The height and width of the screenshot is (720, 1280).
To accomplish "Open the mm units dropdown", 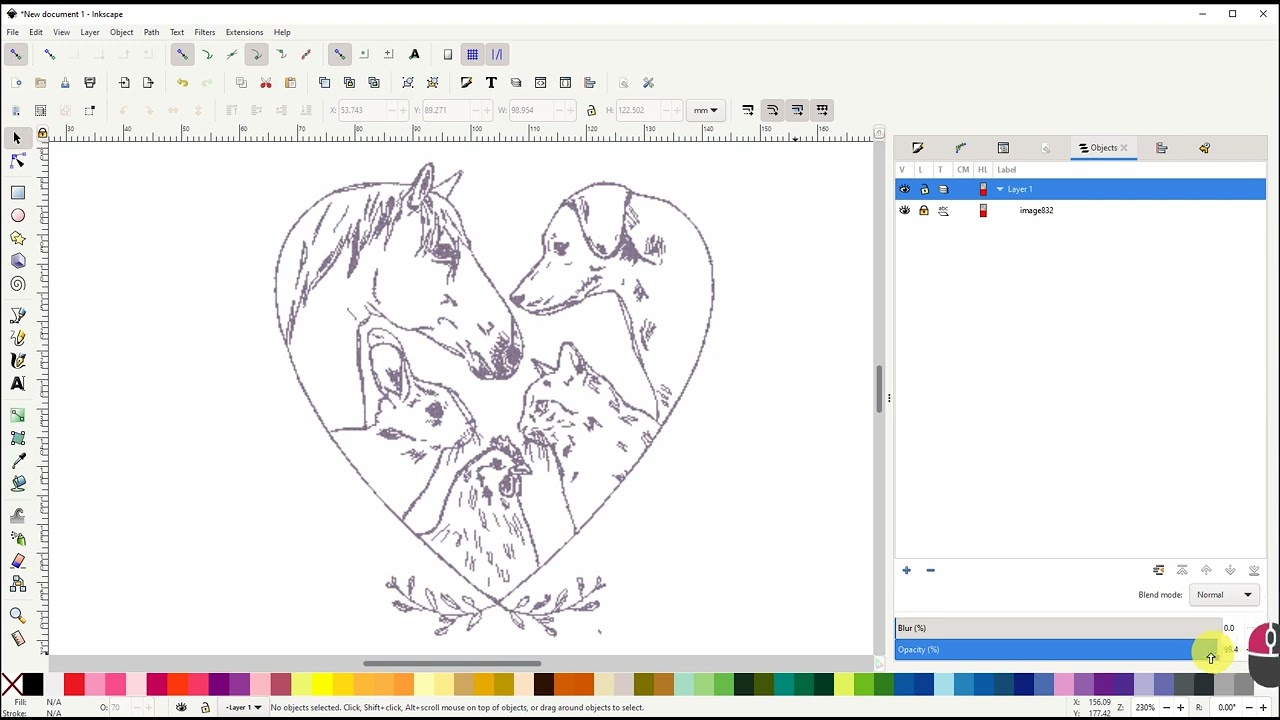I will pyautogui.click(x=706, y=110).
